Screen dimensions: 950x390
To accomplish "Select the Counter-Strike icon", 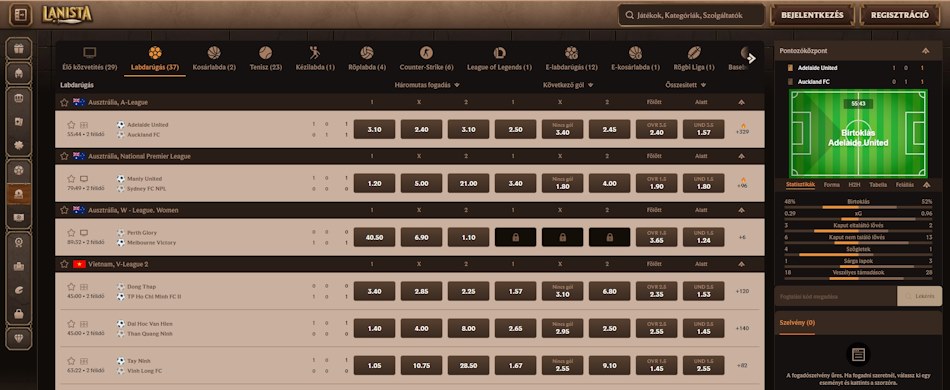I will coord(427,53).
